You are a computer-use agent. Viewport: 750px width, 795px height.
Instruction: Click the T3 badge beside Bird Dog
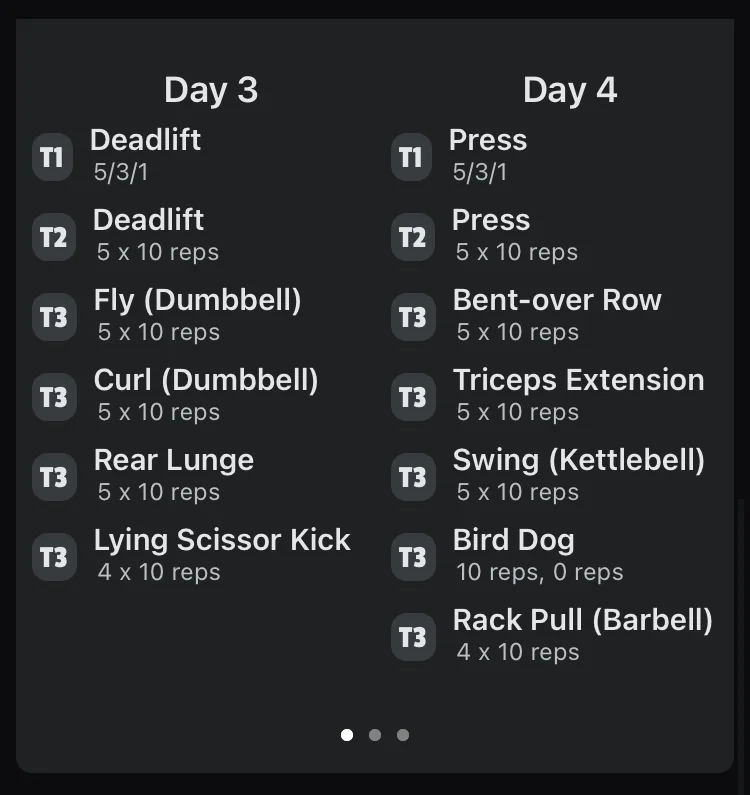point(412,558)
